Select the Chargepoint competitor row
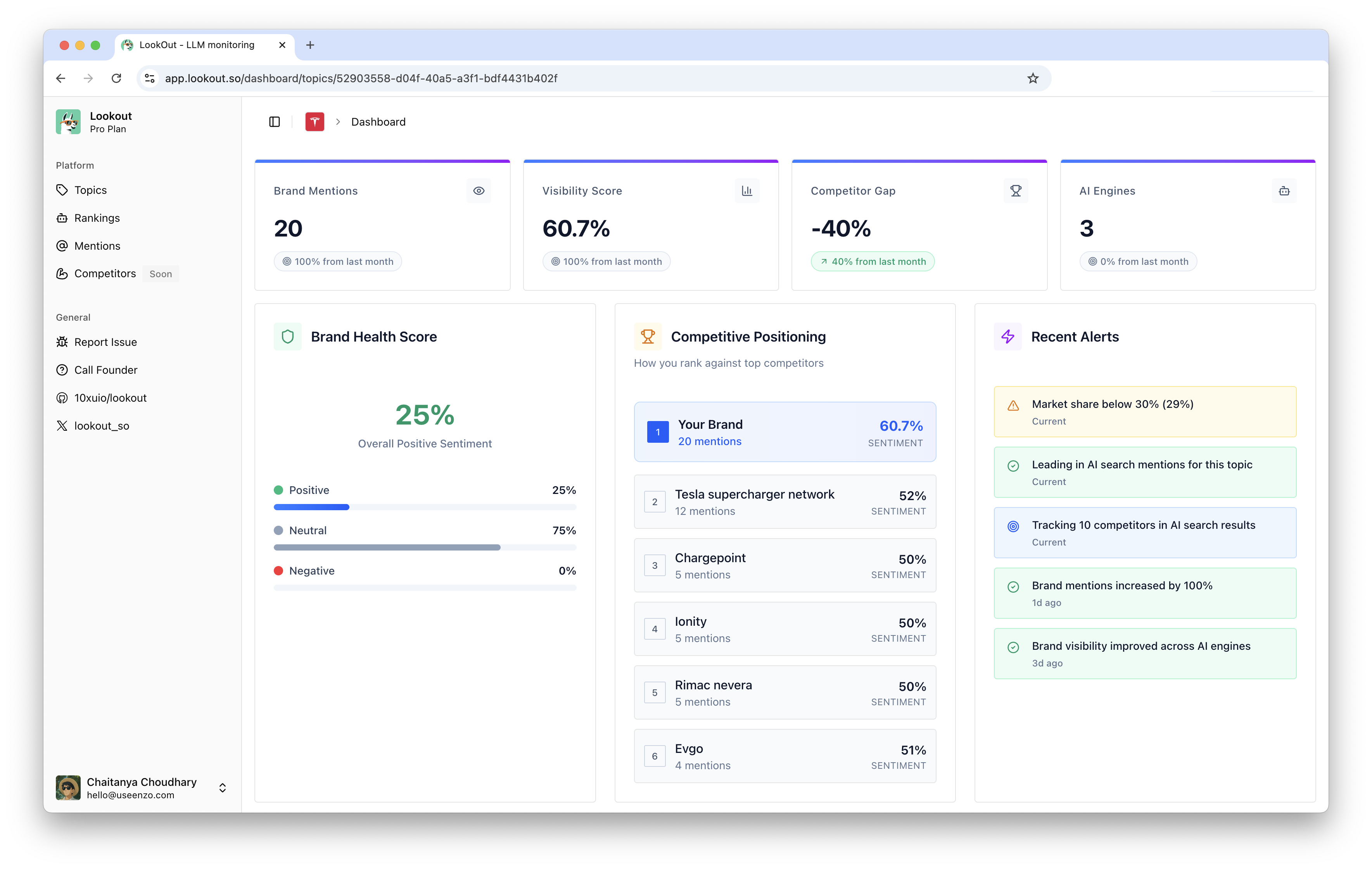This screenshot has width=1372, height=870. [x=784, y=566]
